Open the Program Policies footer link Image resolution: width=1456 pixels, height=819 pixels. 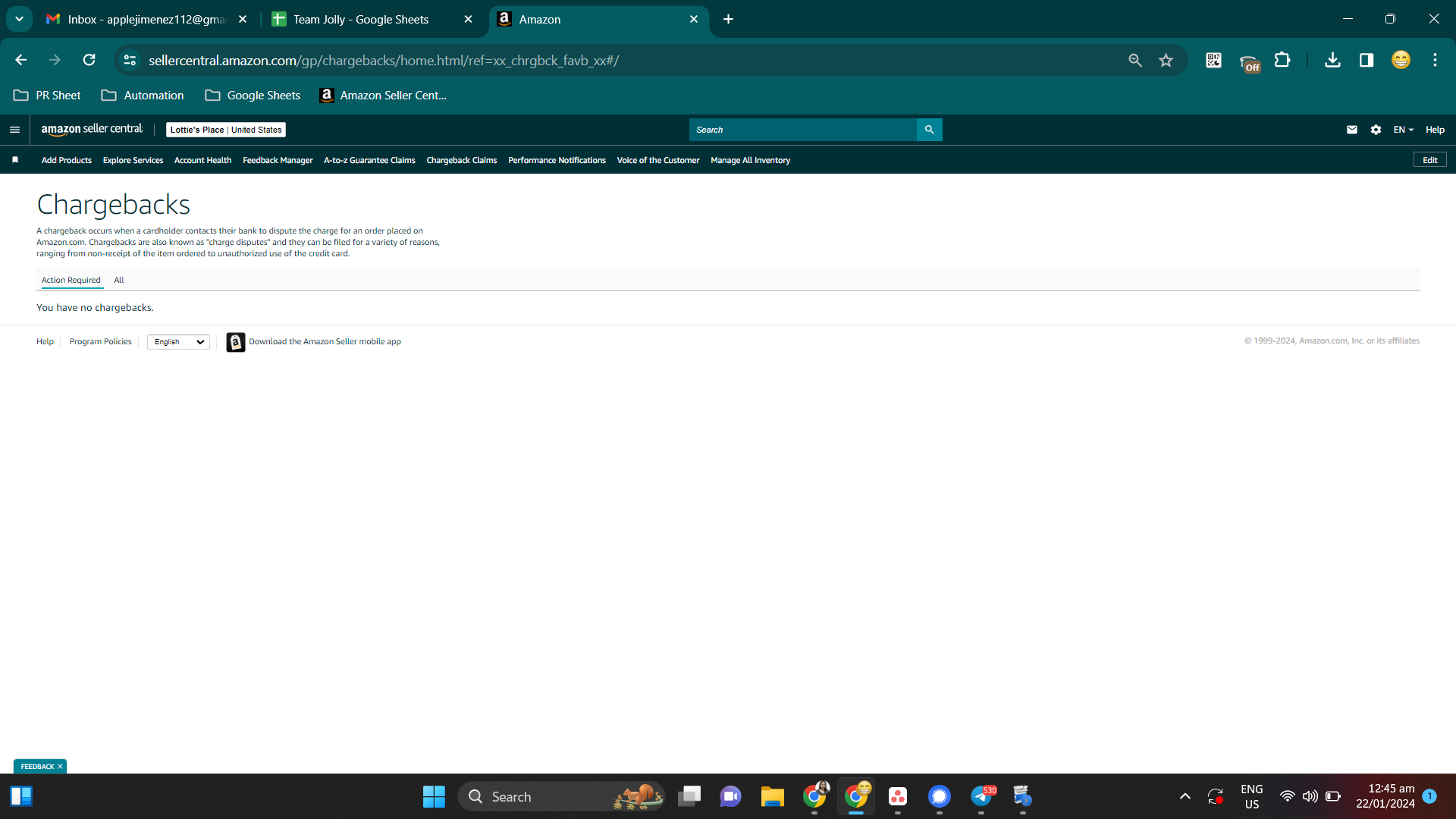(x=101, y=342)
